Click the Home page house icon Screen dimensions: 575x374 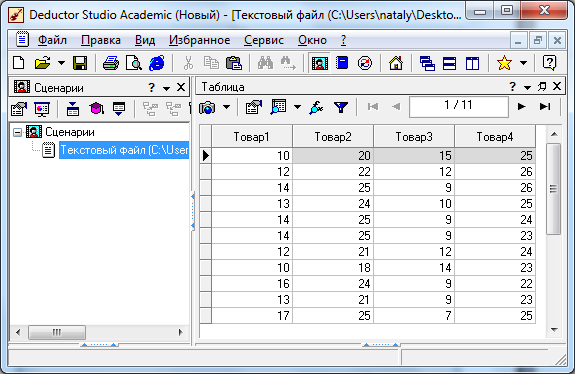coord(396,63)
